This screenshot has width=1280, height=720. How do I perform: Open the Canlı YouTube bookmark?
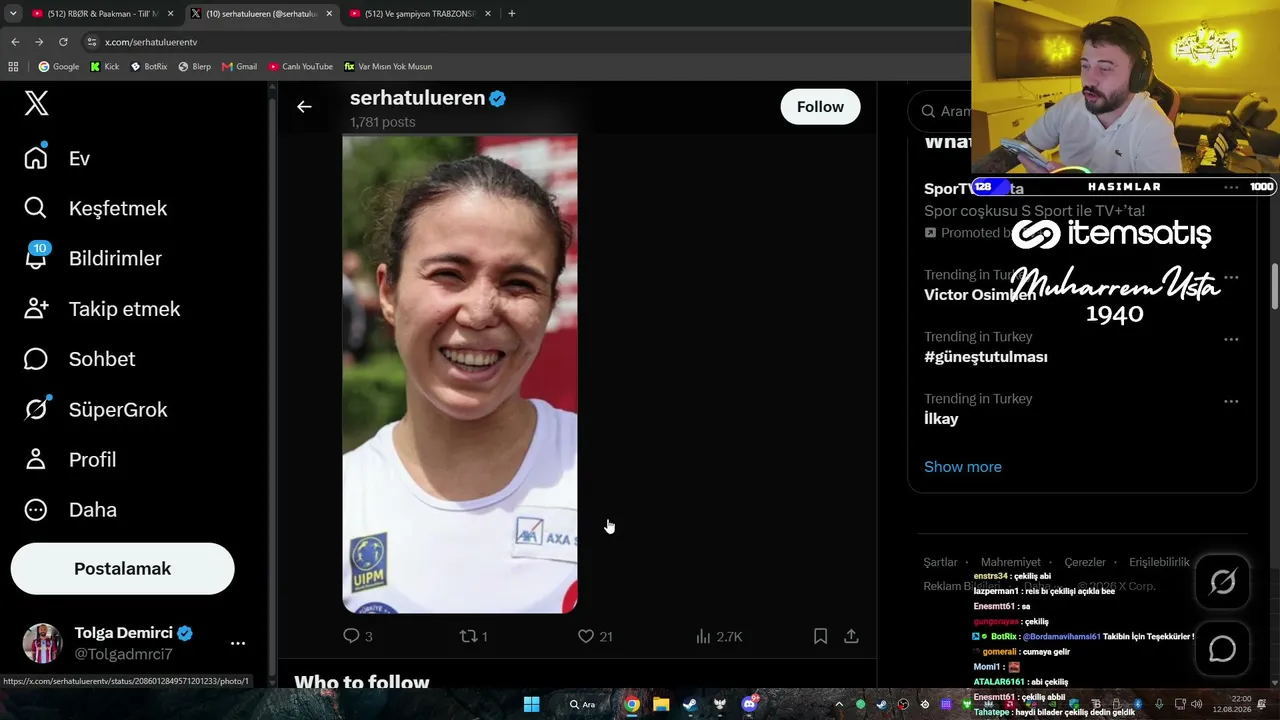tap(301, 67)
